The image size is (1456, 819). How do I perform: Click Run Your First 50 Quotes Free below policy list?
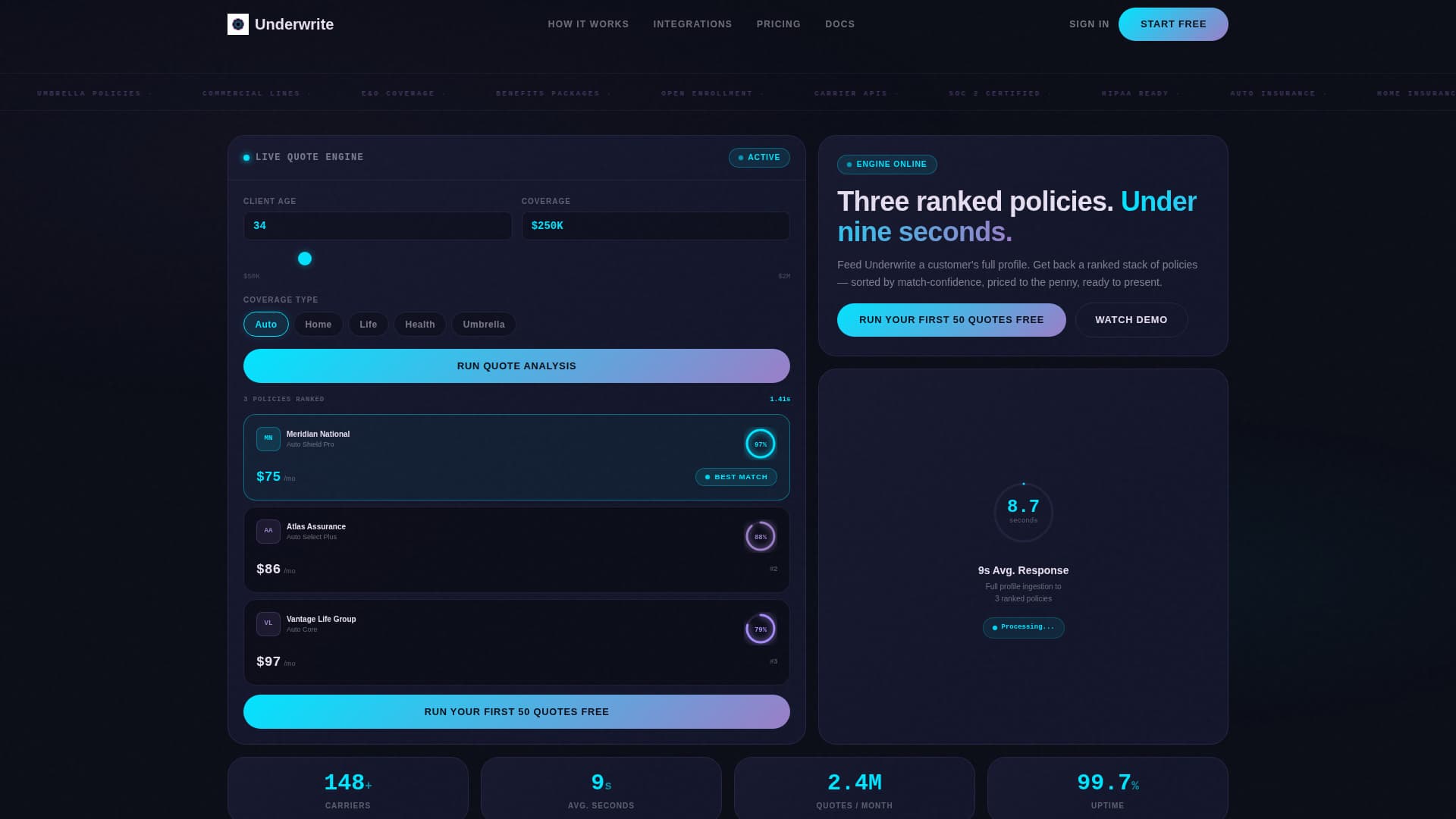516,712
